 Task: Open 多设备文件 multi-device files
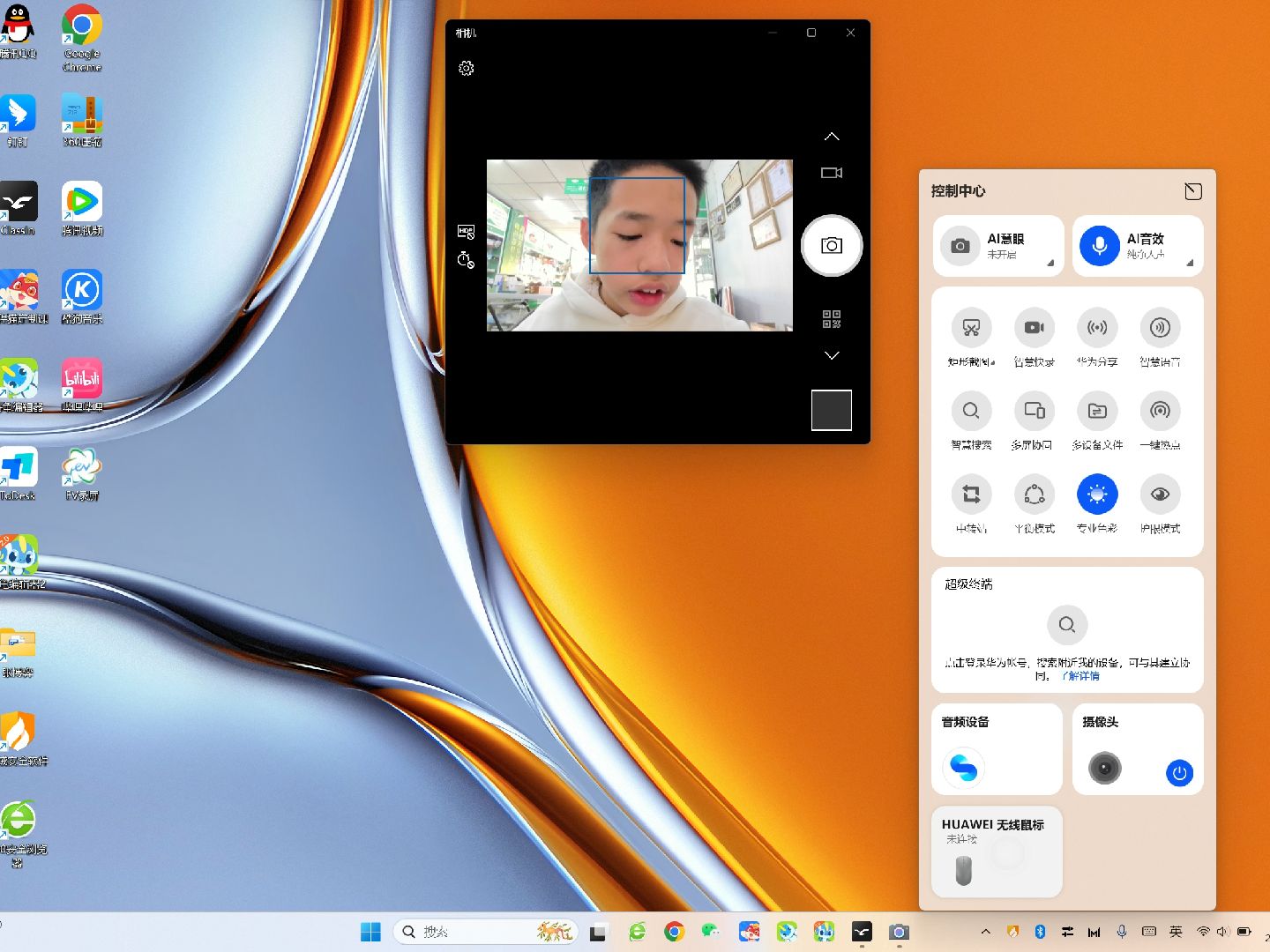tap(1096, 412)
